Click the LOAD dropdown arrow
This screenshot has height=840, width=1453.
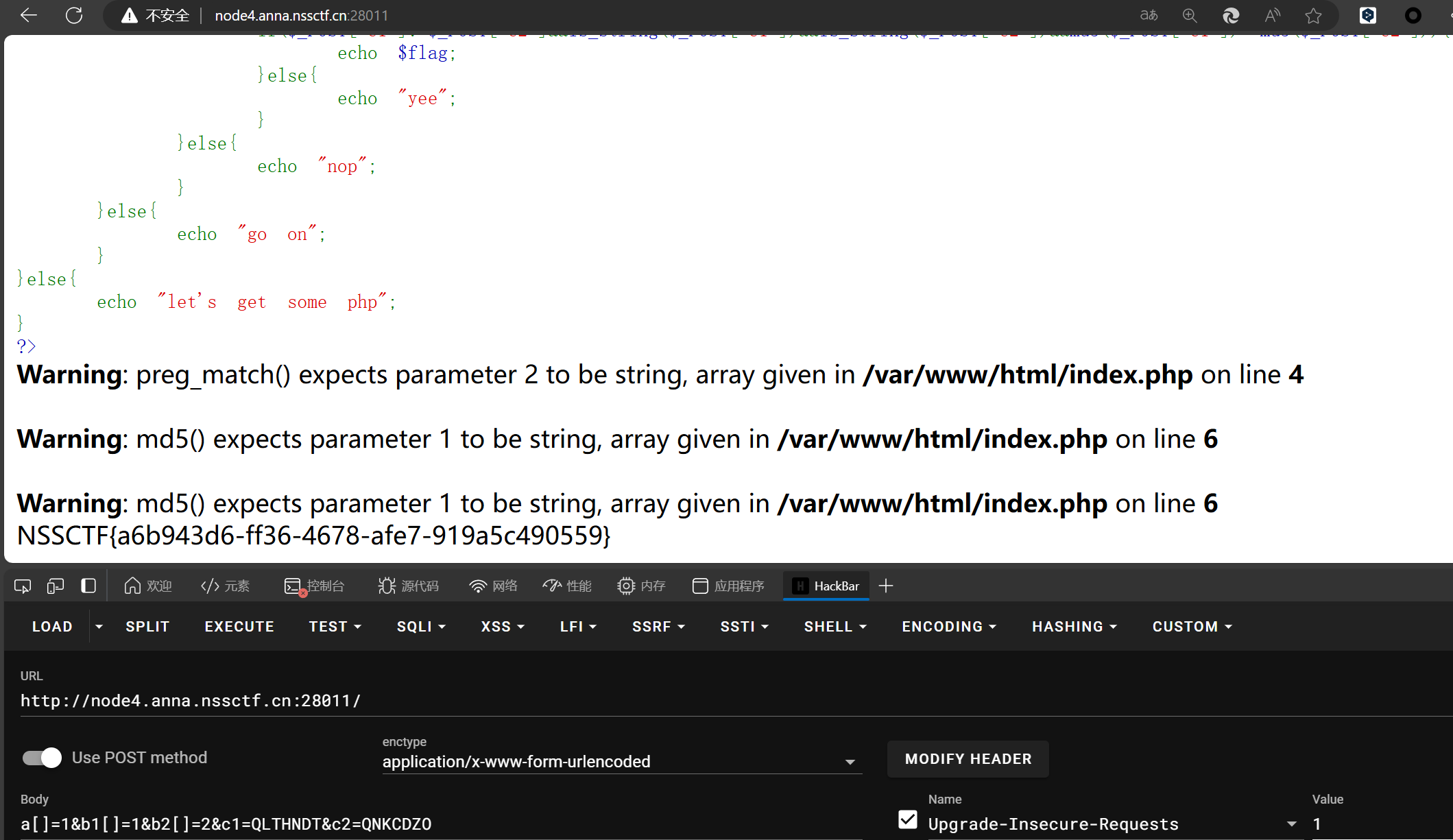click(x=99, y=627)
